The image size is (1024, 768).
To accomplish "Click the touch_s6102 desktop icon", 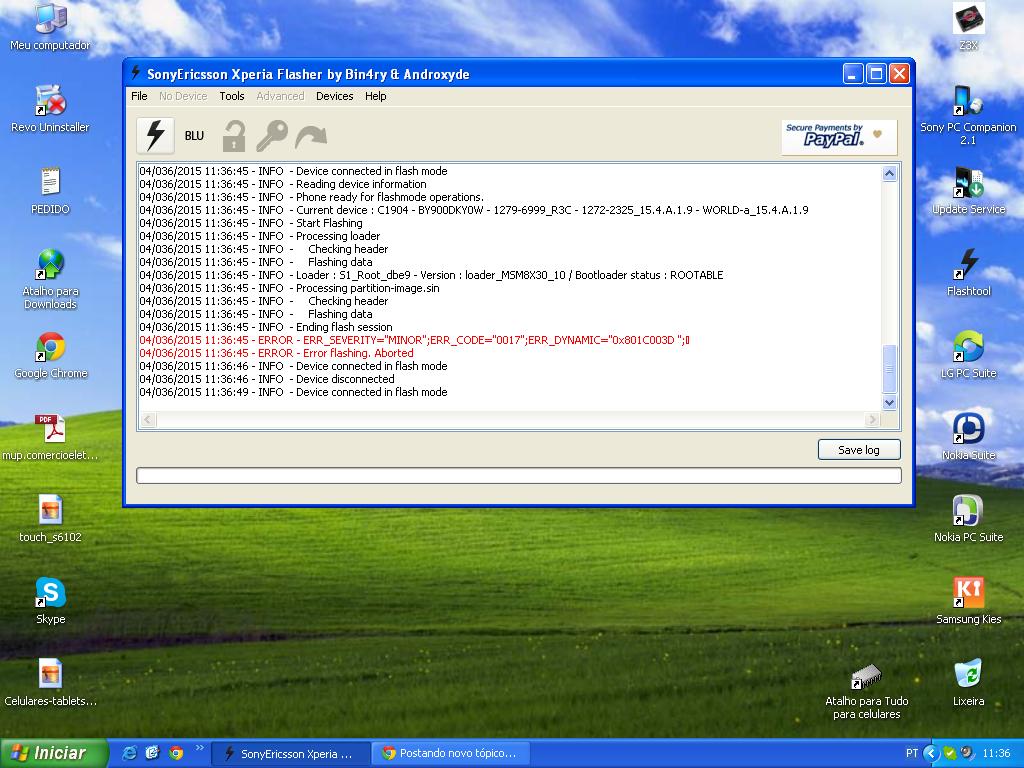I will point(50,519).
